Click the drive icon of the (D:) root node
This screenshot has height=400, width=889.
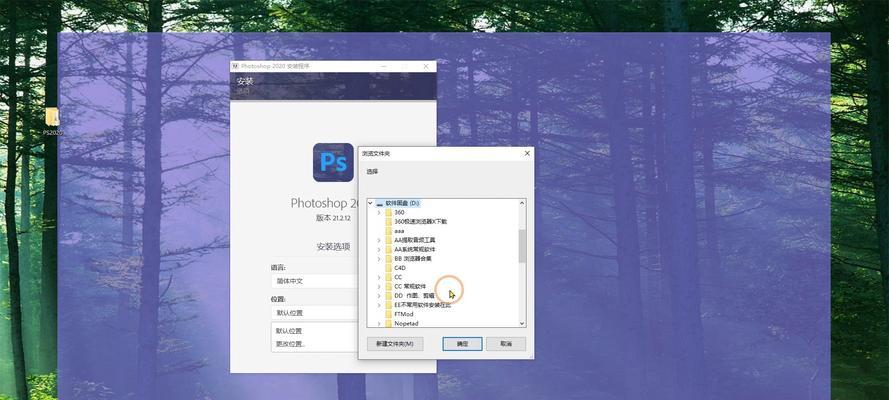(x=379, y=203)
